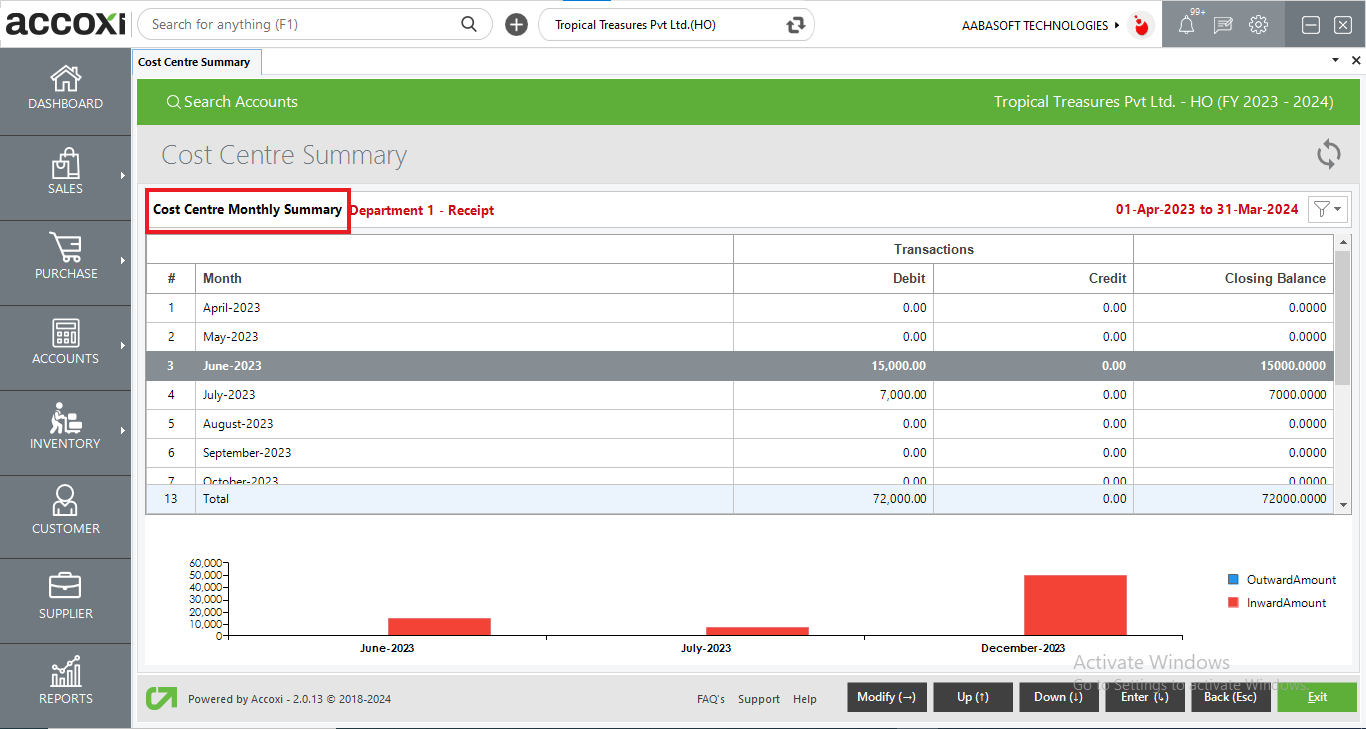This screenshot has width=1366, height=729.
Task: Open the settings gear
Action: coord(1258,24)
